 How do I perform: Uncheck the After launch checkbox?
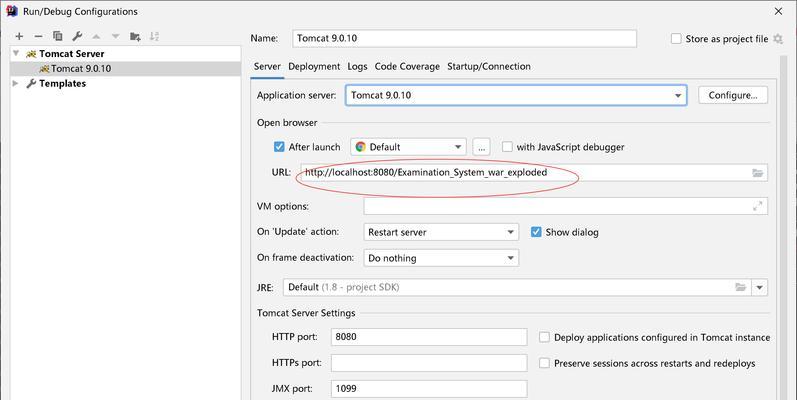coord(279,147)
